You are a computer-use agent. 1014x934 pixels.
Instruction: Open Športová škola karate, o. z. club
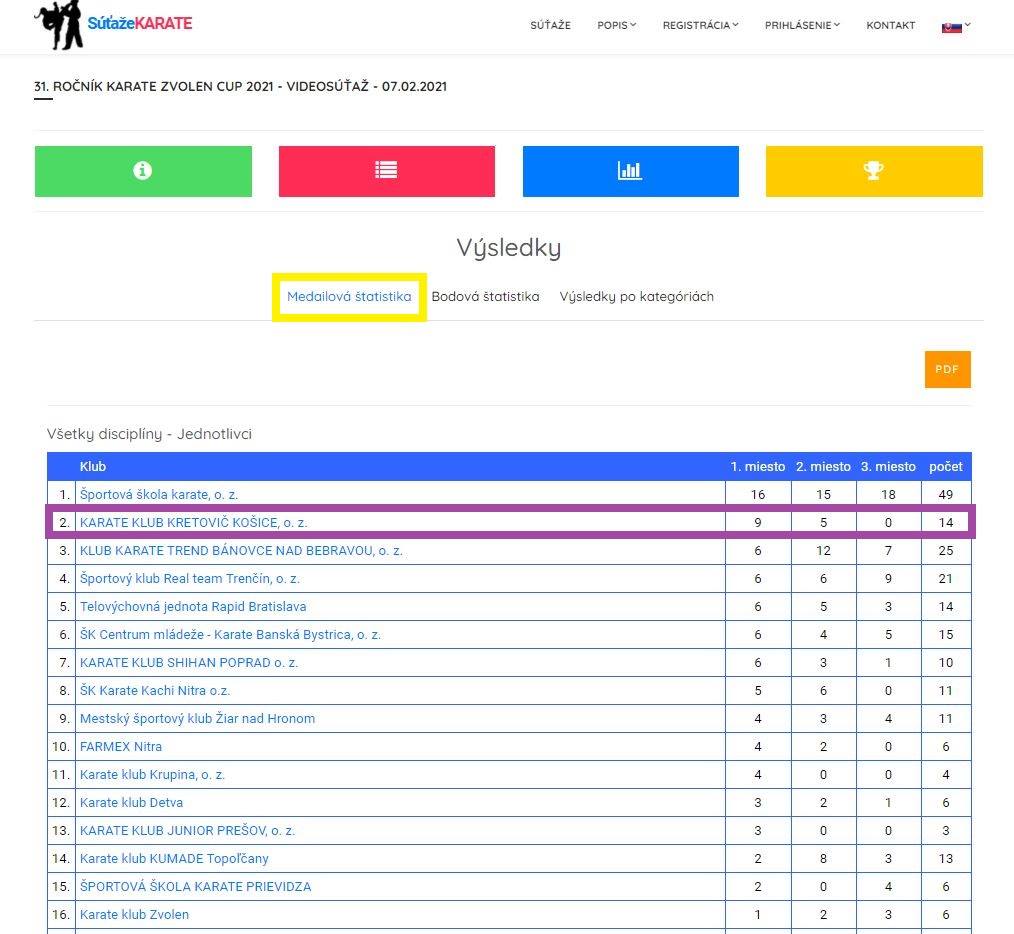click(x=159, y=494)
